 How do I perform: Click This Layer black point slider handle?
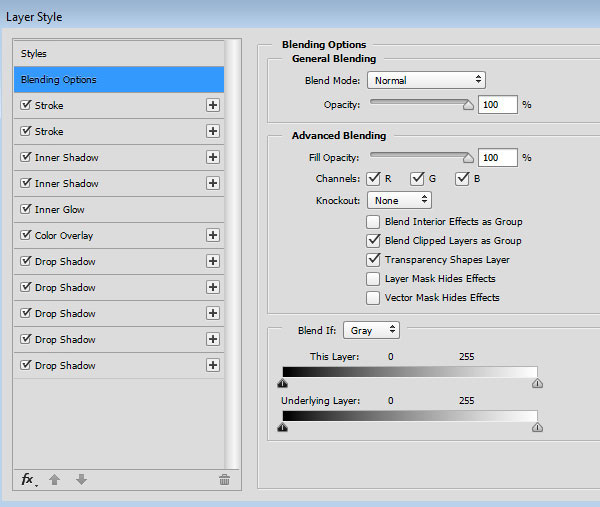(x=282, y=383)
